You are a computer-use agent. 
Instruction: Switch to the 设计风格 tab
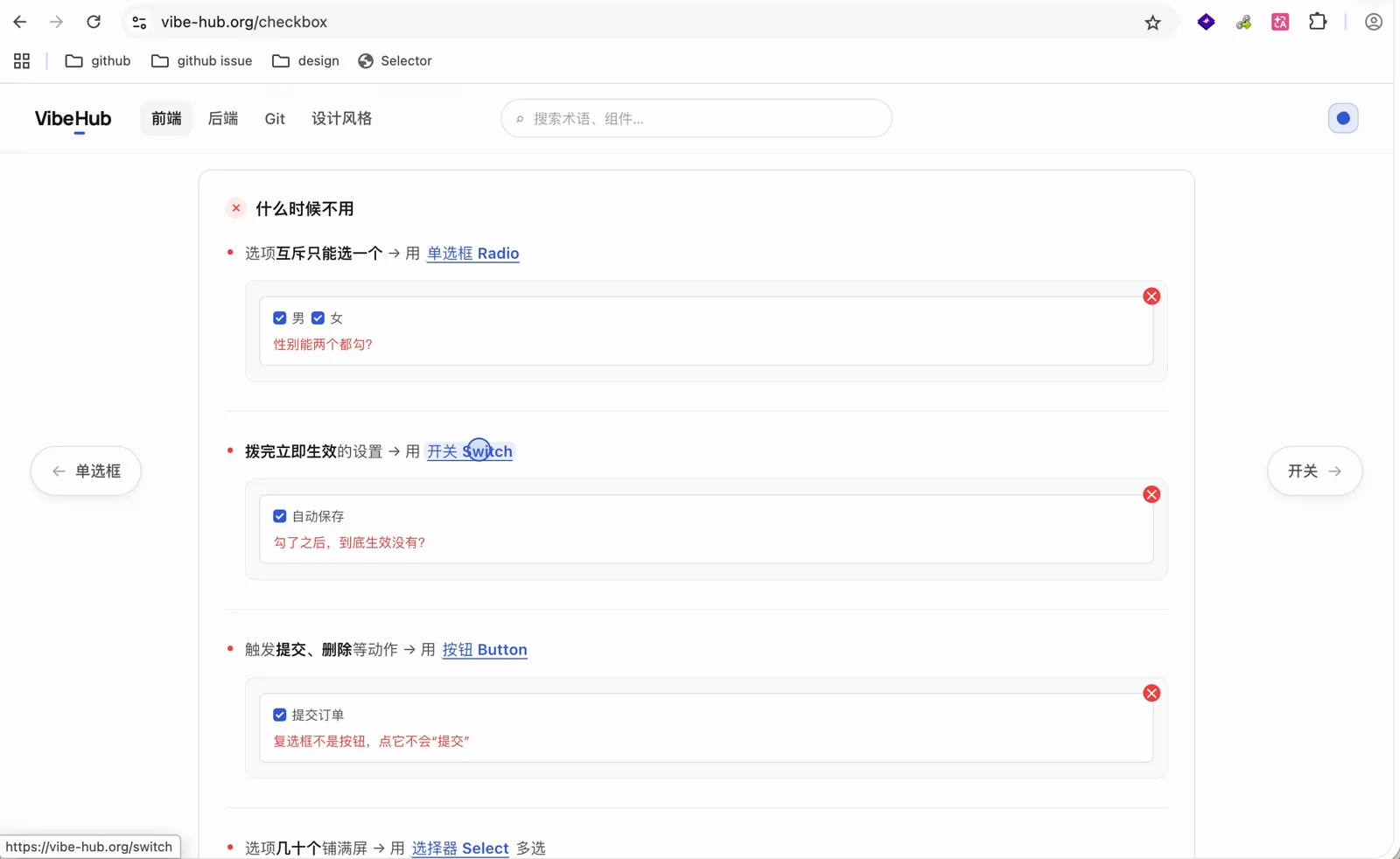pos(341,118)
